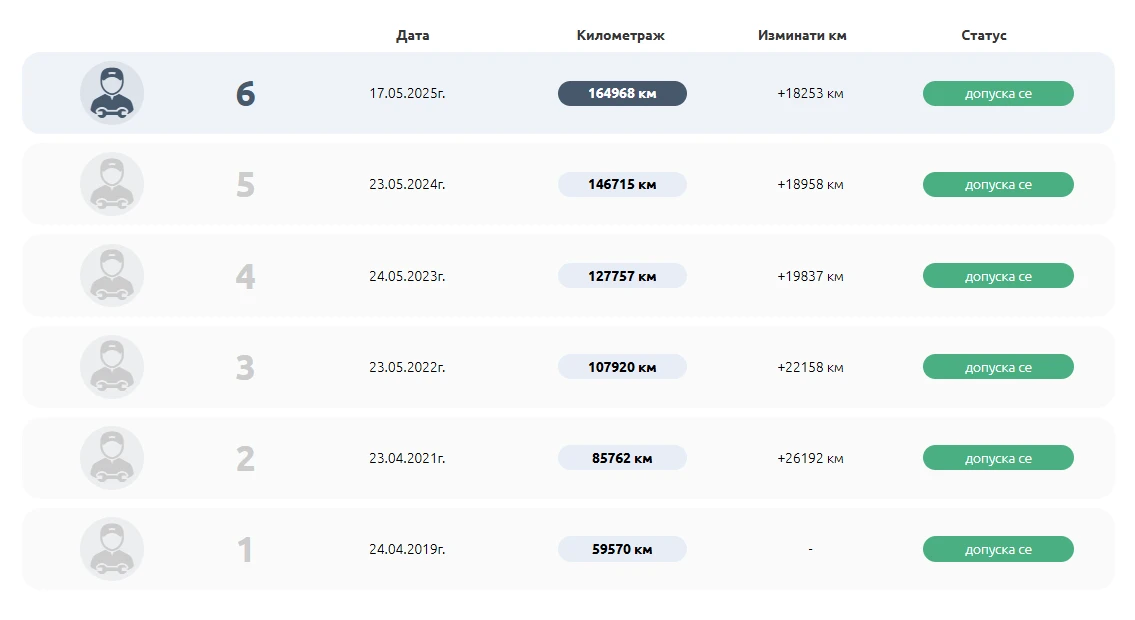Screen dimensions: 1135x620
Task: Click the 146715 км mileage pill
Action: coord(622,185)
